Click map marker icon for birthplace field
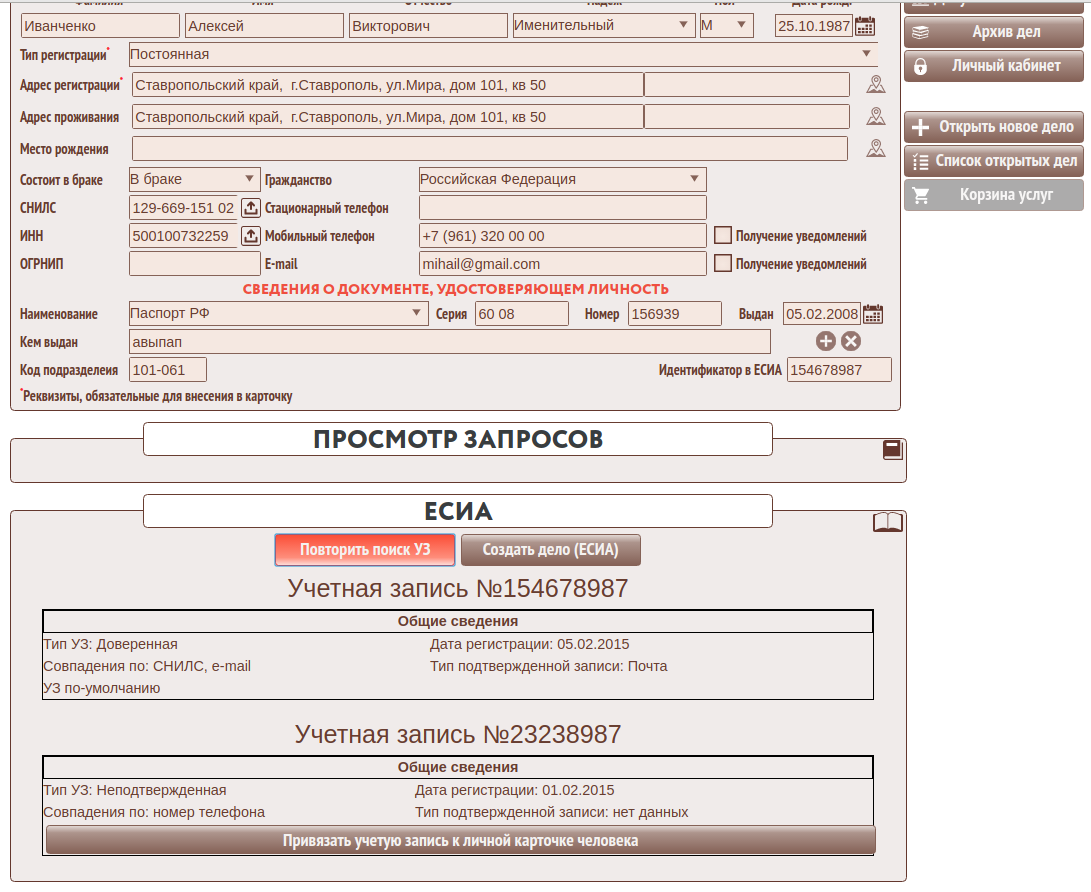The height and width of the screenshot is (892, 1091). [876, 149]
